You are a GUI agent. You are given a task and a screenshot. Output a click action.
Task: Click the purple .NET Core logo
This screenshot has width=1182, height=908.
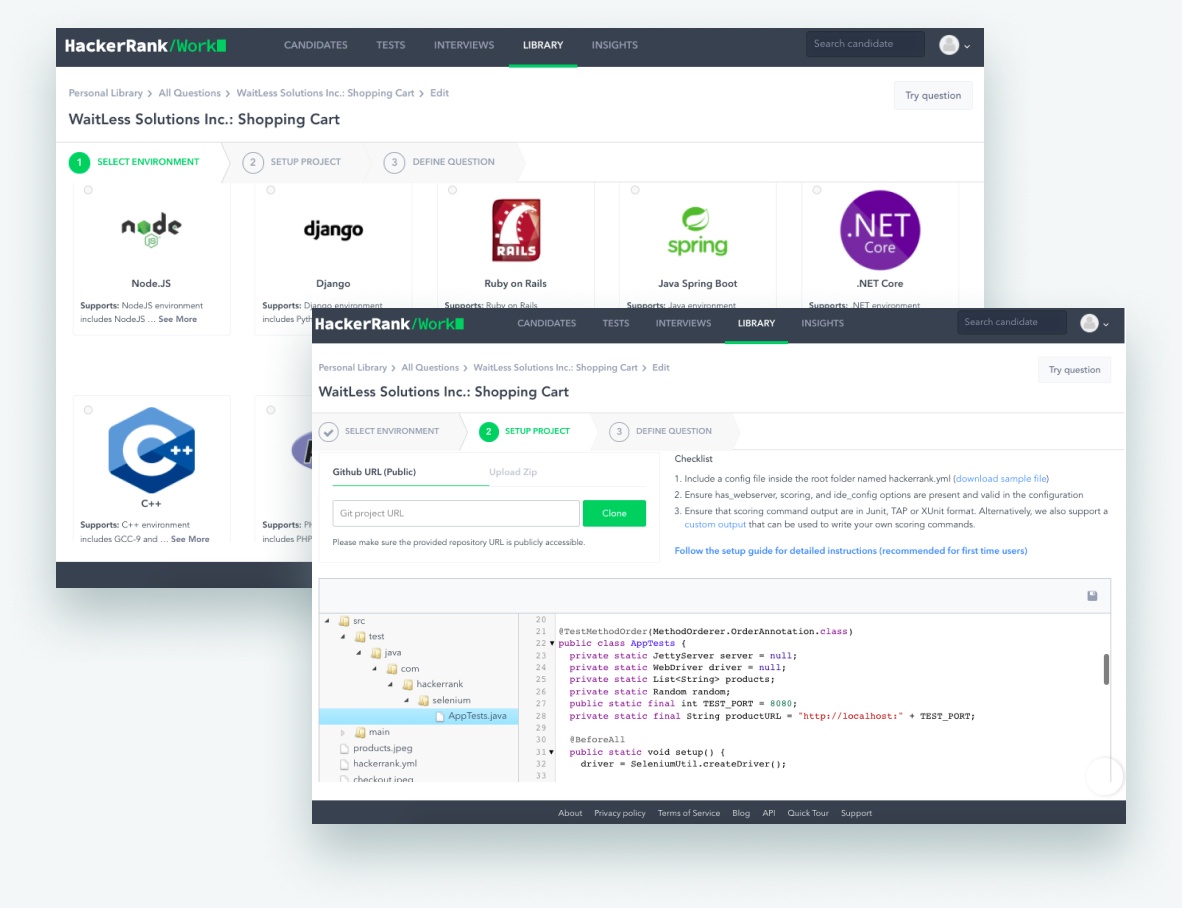pos(880,230)
